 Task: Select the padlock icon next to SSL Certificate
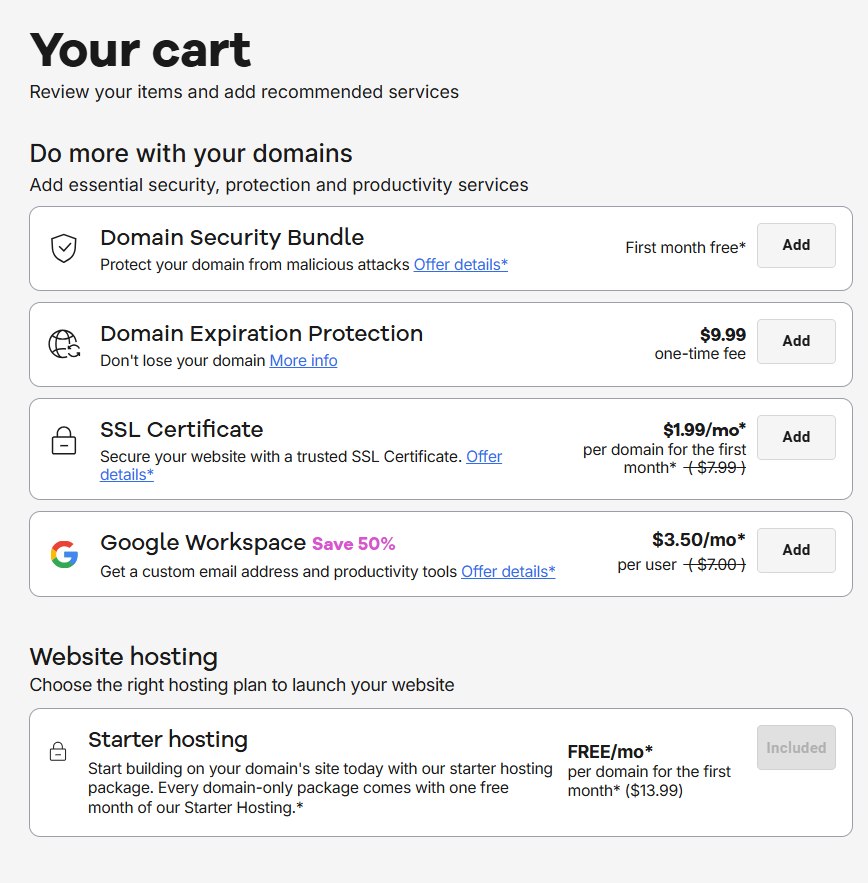[x=64, y=440]
